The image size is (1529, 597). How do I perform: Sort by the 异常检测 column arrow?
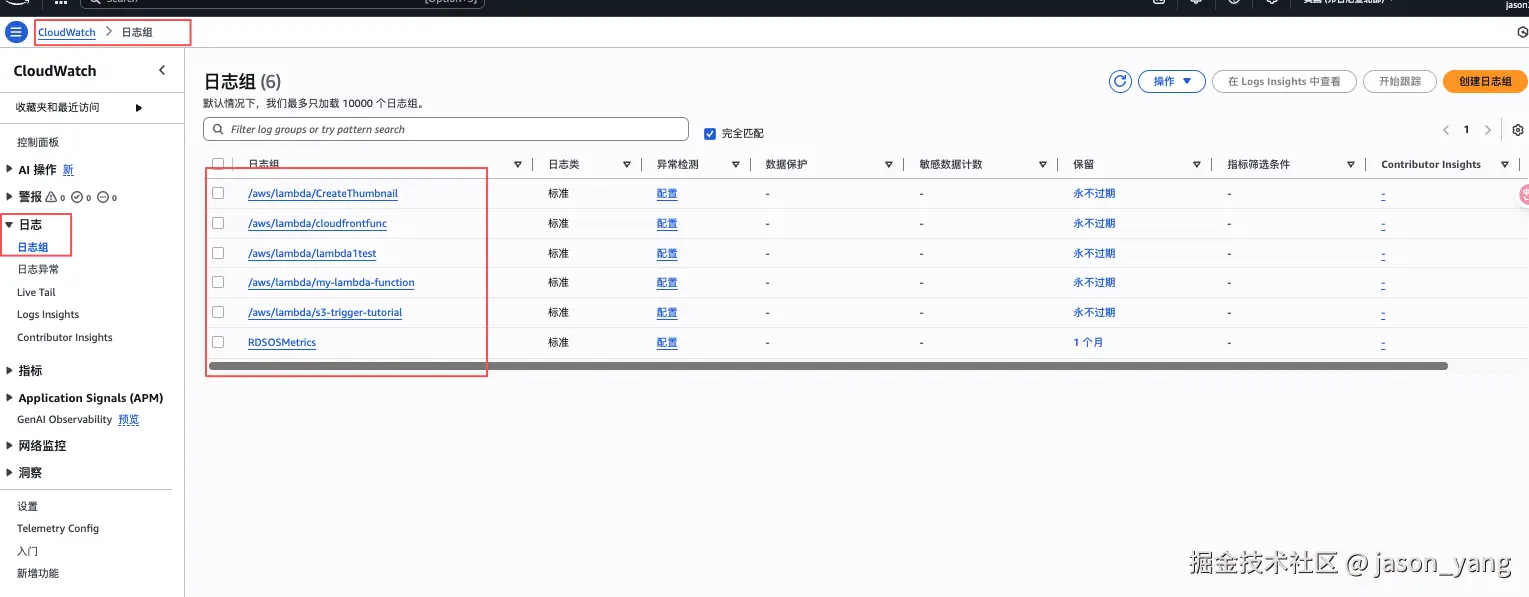736,164
